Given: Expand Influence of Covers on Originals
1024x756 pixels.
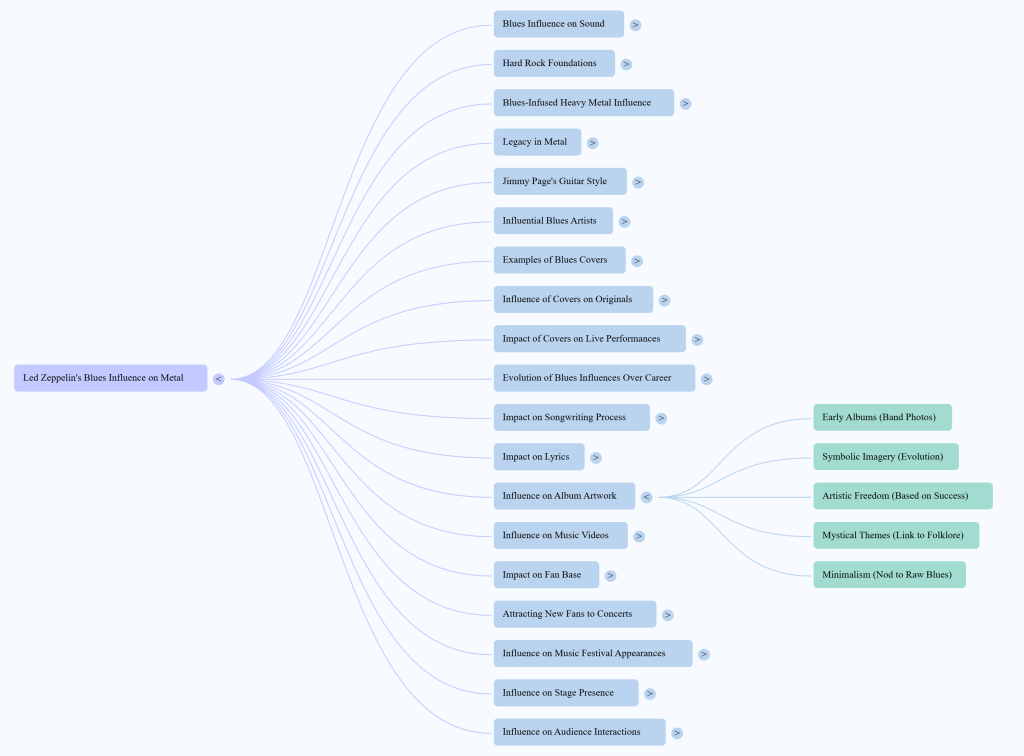Looking at the screenshot, I should [664, 300].
